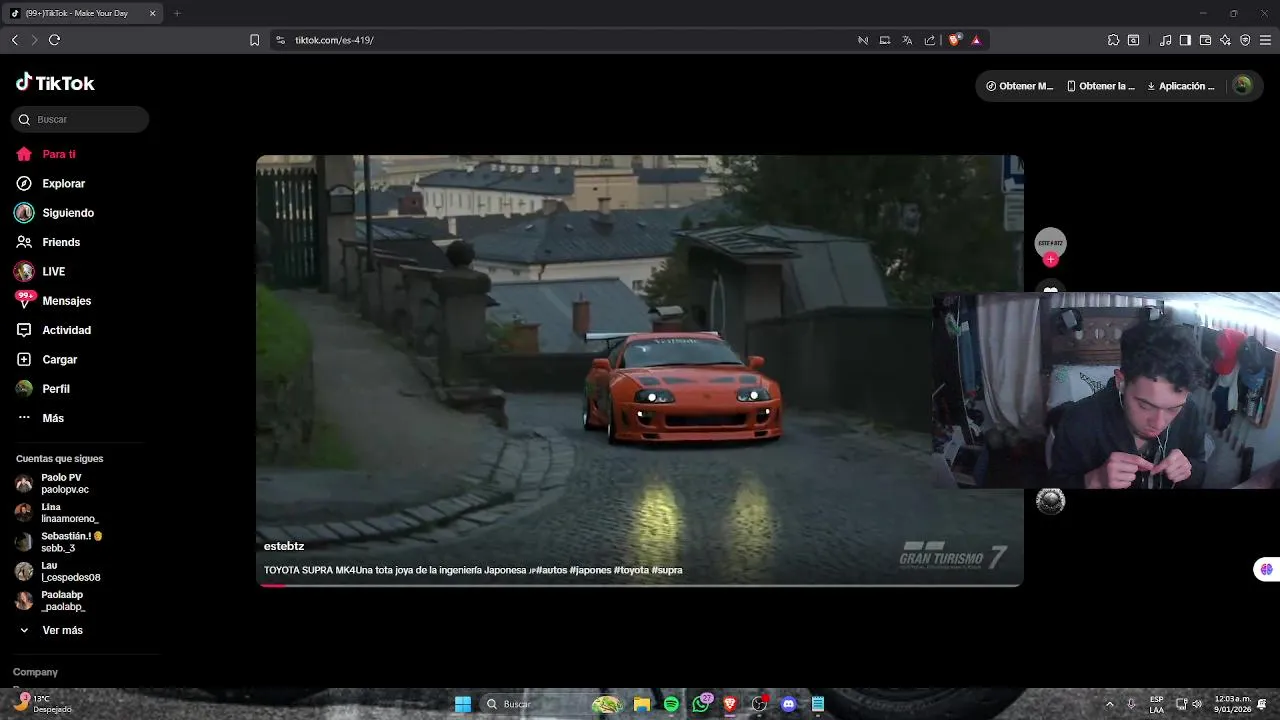
Task: Open Windows Start menu
Action: pyautogui.click(x=463, y=704)
